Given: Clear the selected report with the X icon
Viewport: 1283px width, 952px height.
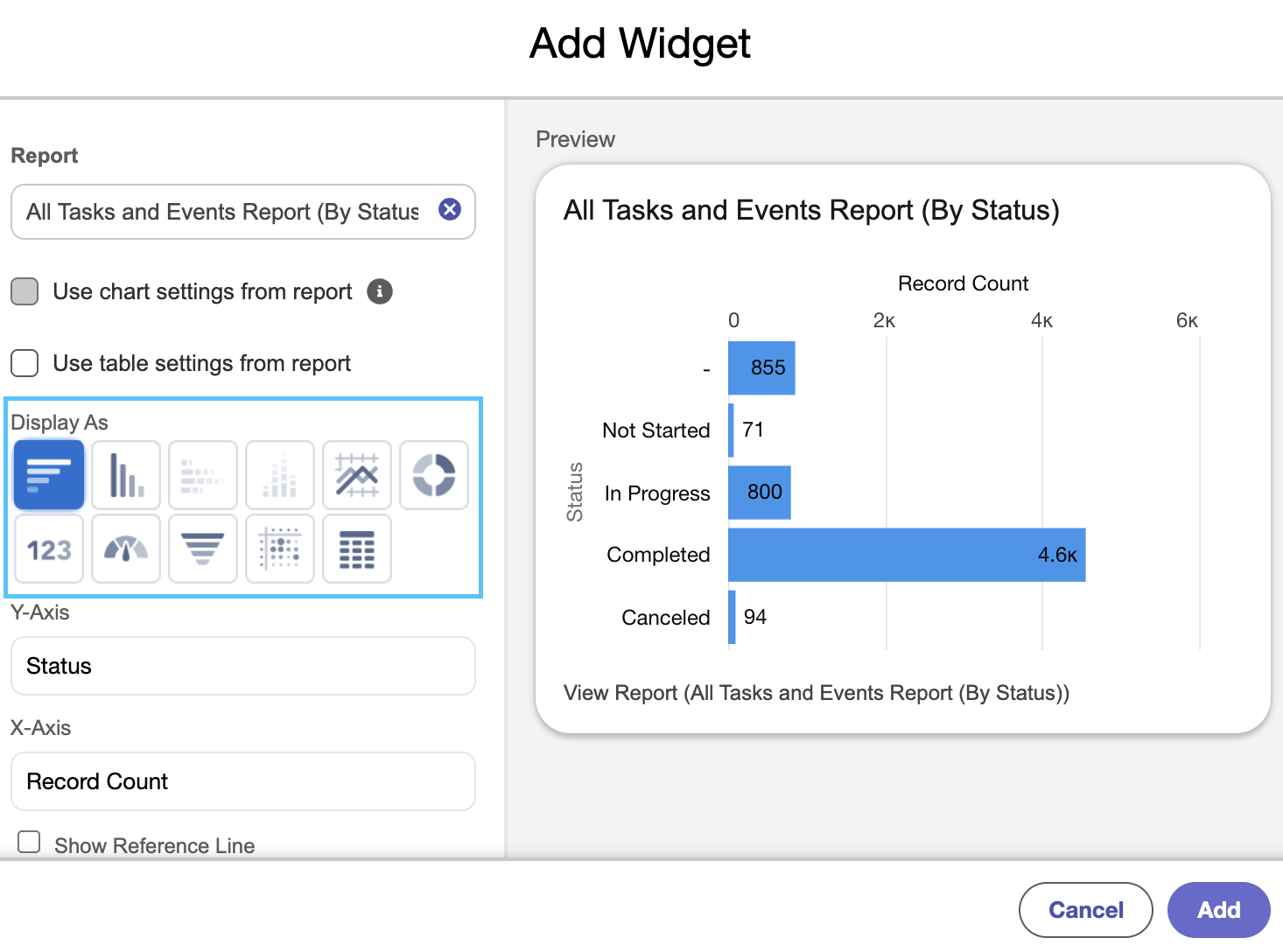Looking at the screenshot, I should coord(450,209).
